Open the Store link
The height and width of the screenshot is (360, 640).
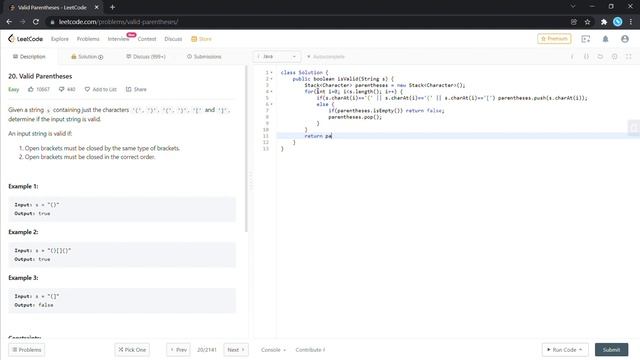(x=201, y=39)
